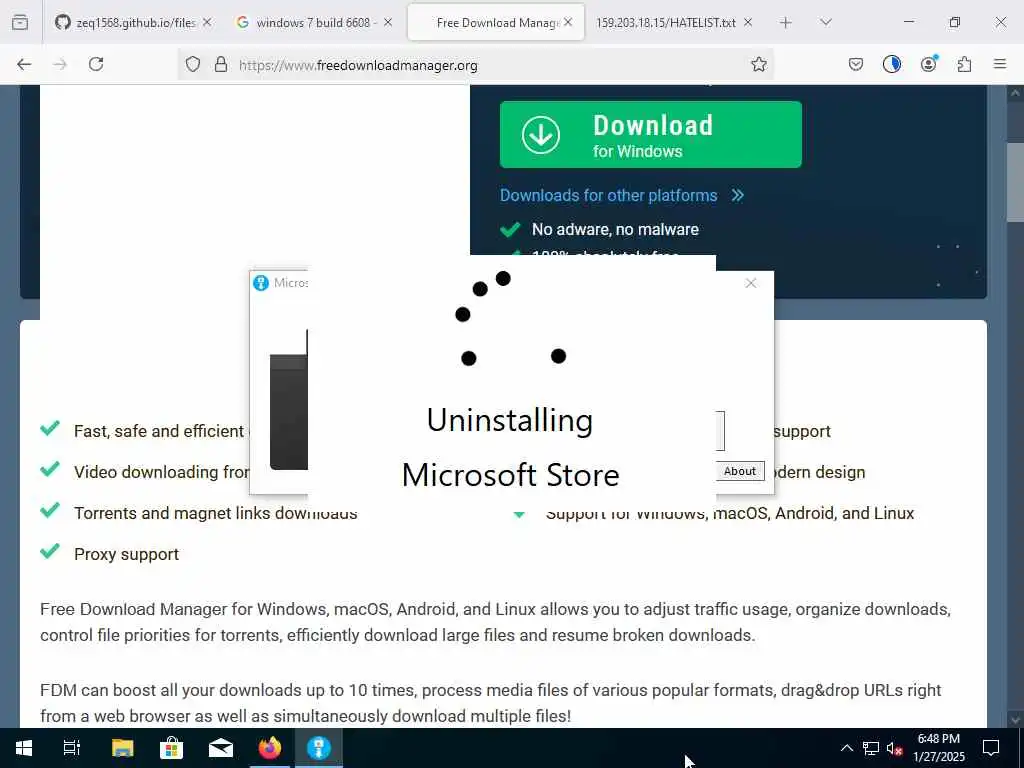
Task: Switch to Firefox on taskbar
Action: click(270, 748)
